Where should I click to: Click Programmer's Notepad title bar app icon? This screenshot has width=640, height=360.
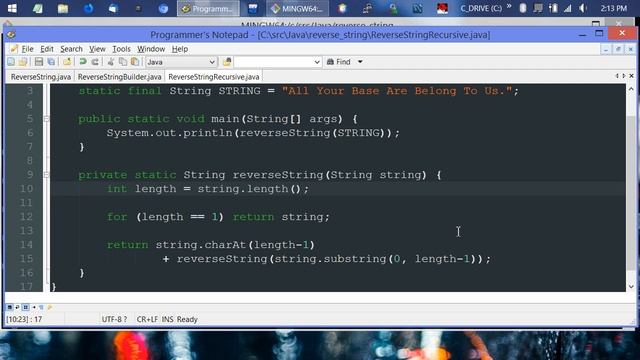click(11, 35)
